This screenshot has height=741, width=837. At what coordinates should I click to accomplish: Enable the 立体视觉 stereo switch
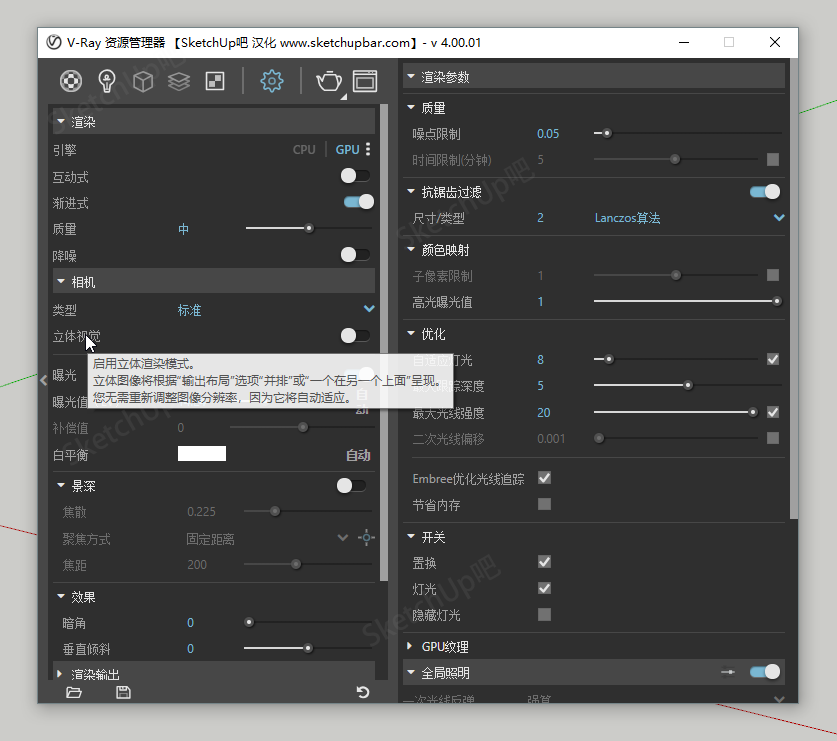[x=356, y=336]
